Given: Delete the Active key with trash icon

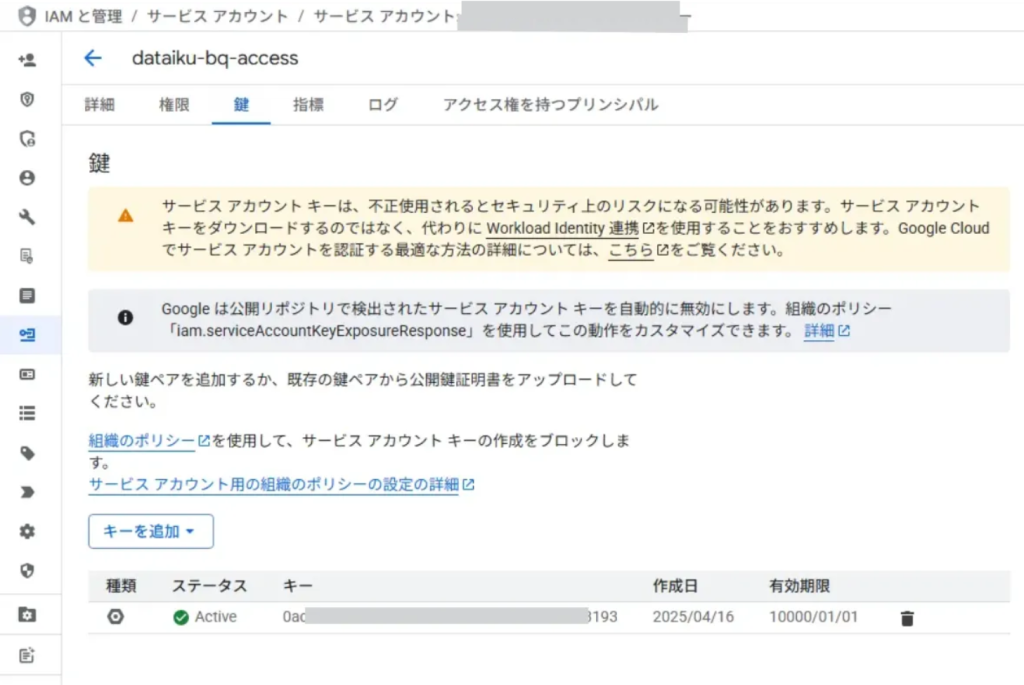Looking at the screenshot, I should tap(907, 618).
